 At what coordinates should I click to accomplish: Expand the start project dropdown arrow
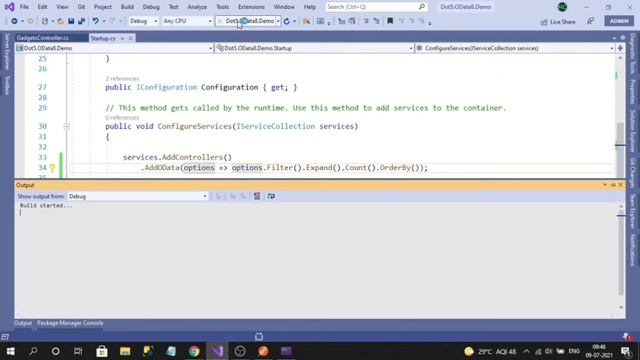coord(278,21)
